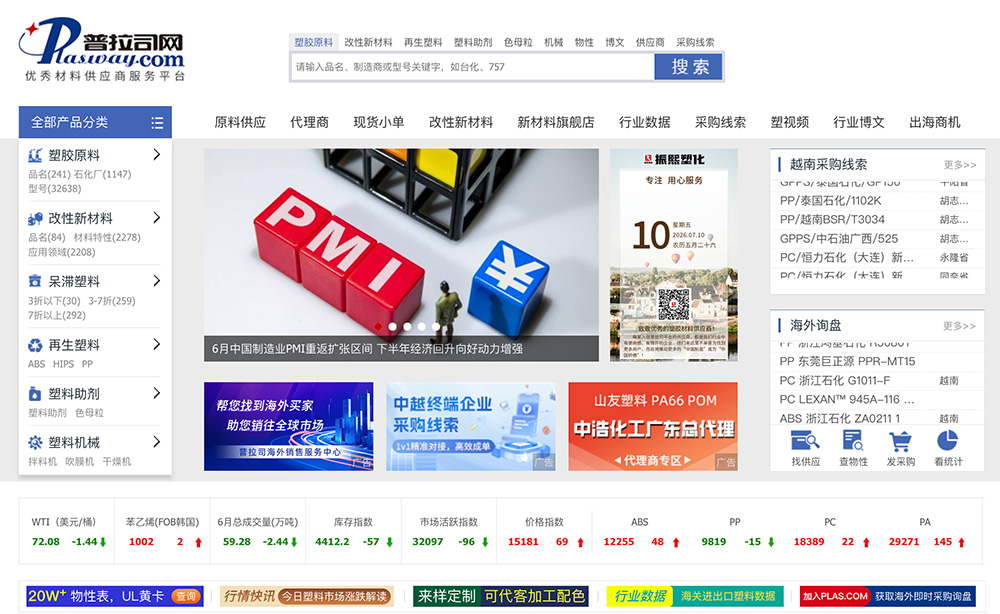Open the 帮您找到海外买家 ad banner
The image size is (1000, 614).
pyautogui.click(x=288, y=427)
